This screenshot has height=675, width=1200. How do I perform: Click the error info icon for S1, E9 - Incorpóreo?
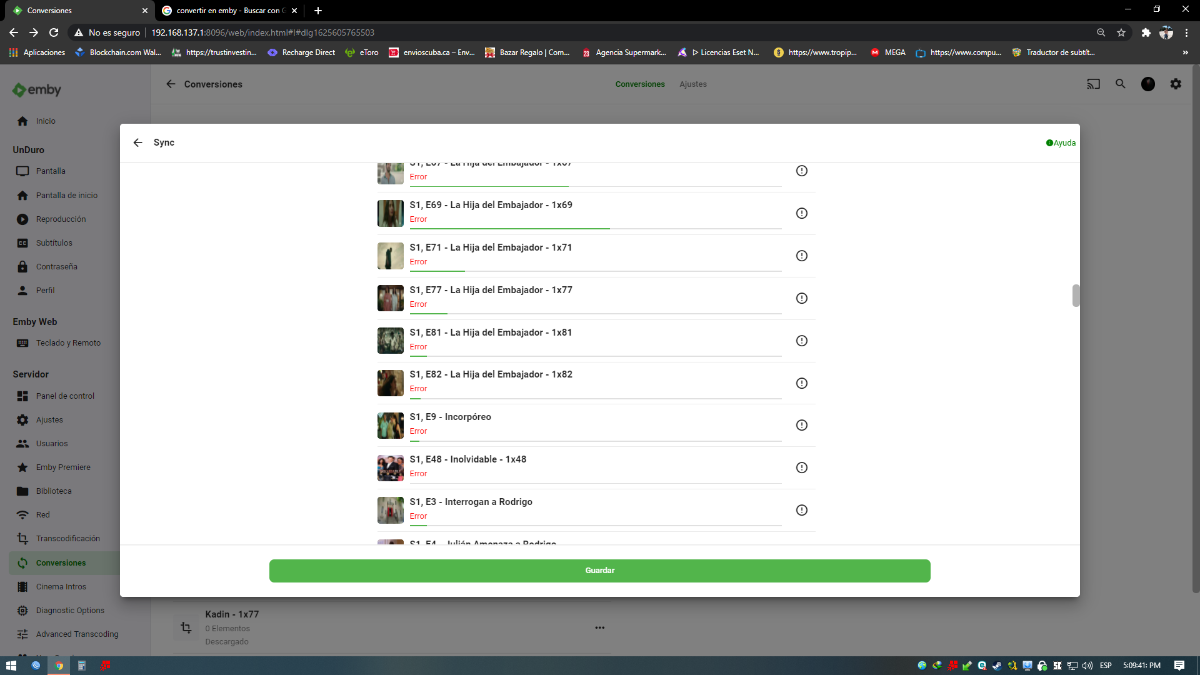tap(801, 424)
